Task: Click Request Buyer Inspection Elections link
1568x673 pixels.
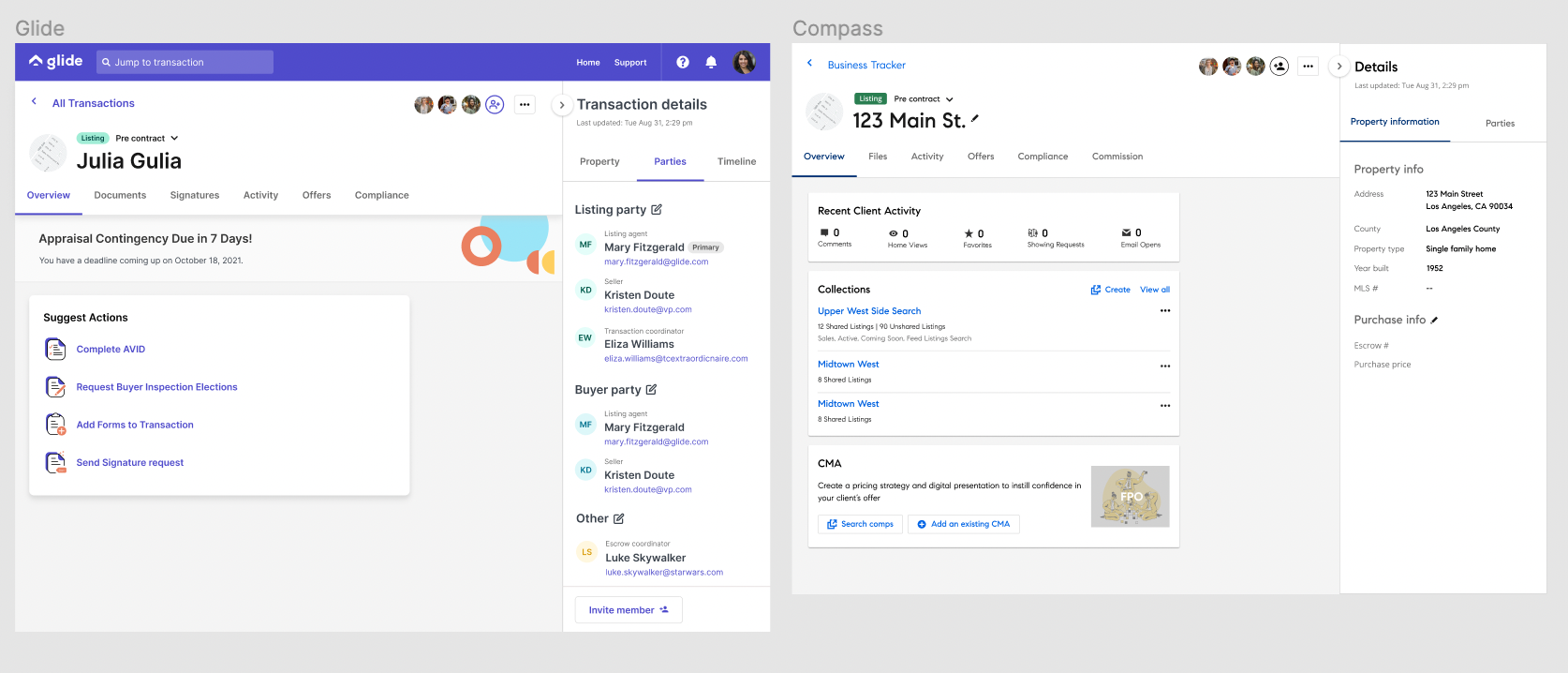Action: [x=157, y=387]
